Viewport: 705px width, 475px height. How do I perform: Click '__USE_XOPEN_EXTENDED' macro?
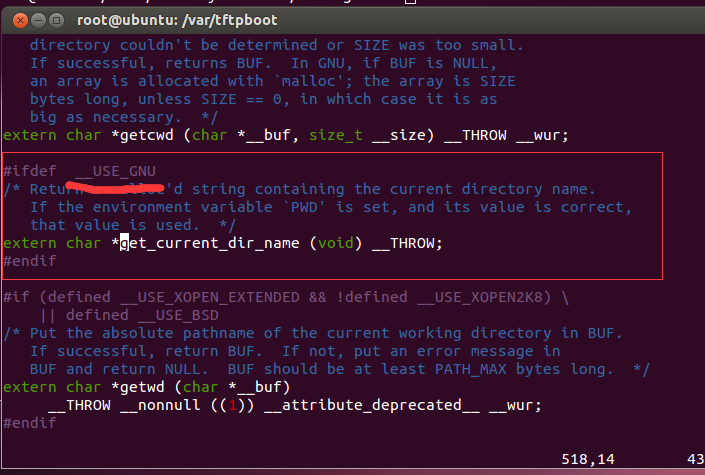[210, 297]
